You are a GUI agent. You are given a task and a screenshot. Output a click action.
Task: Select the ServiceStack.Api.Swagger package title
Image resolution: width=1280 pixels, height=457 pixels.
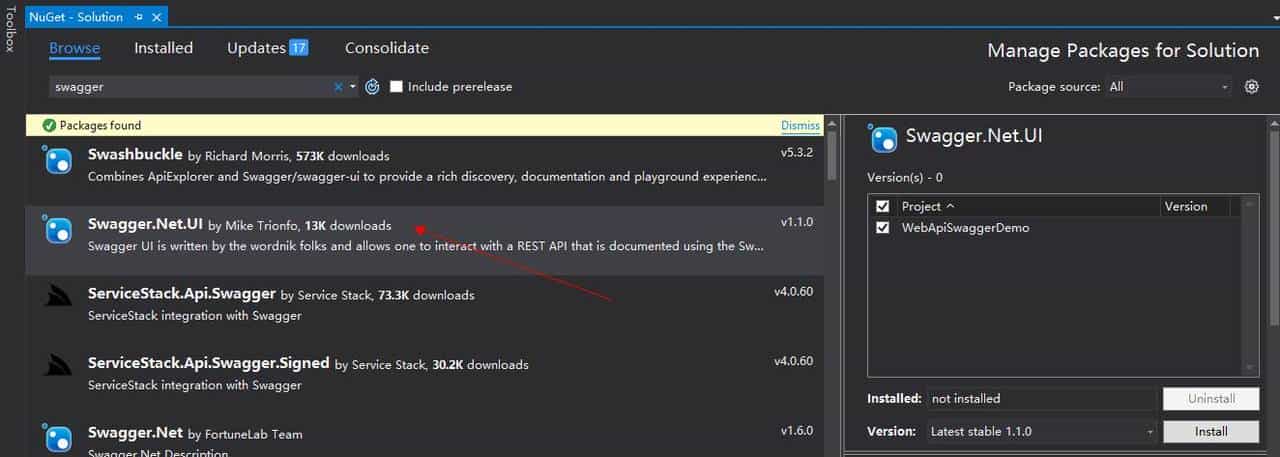(x=181, y=294)
